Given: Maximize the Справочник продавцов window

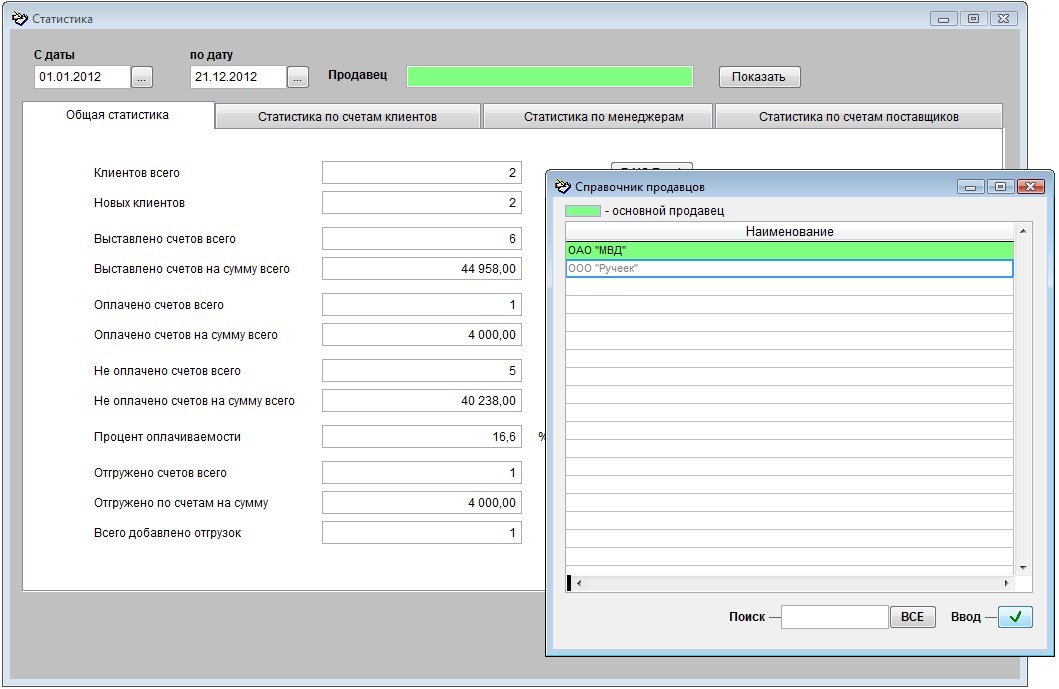Looking at the screenshot, I should pos(999,187).
